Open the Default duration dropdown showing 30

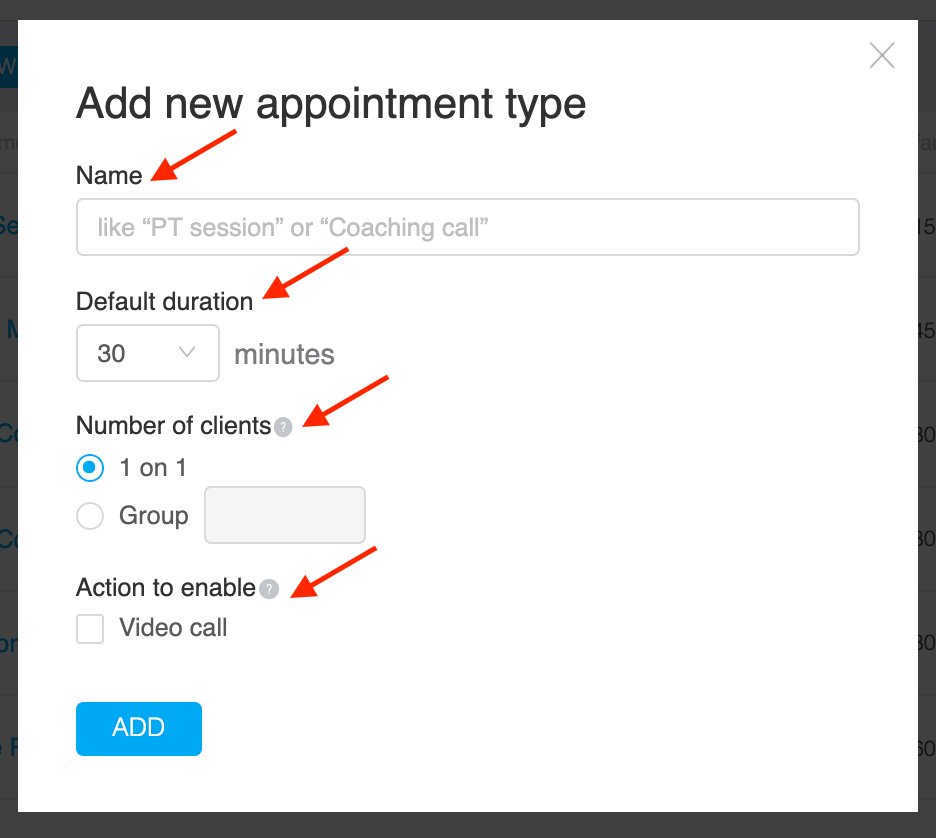tap(147, 353)
